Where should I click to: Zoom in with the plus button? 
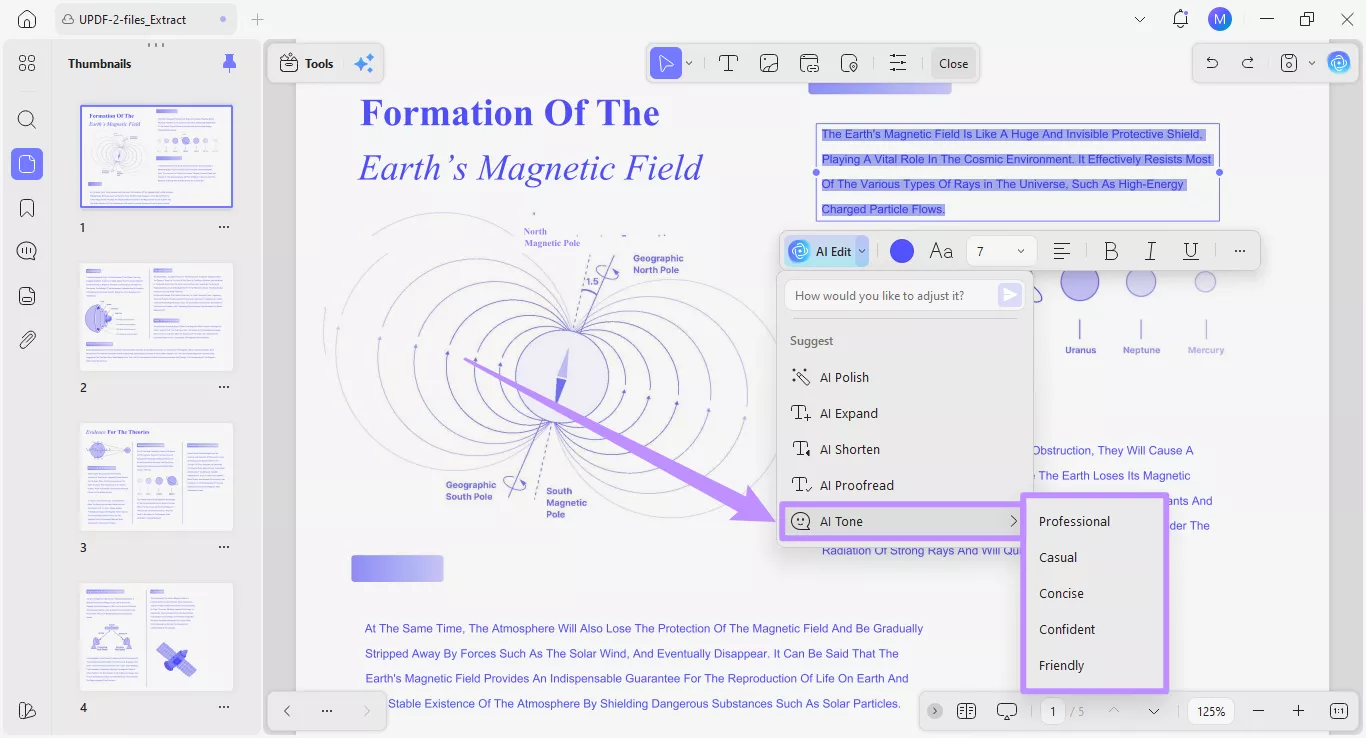pos(1298,711)
